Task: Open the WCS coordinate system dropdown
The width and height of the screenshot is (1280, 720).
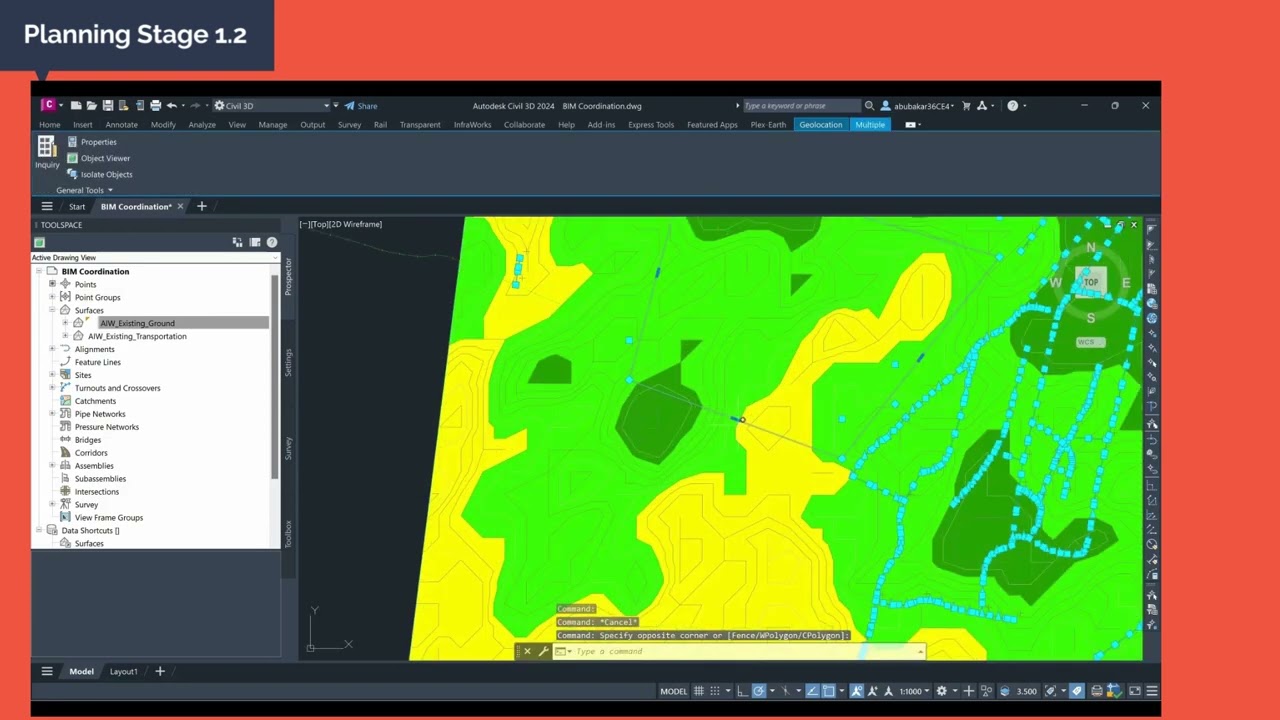Action: [1090, 342]
